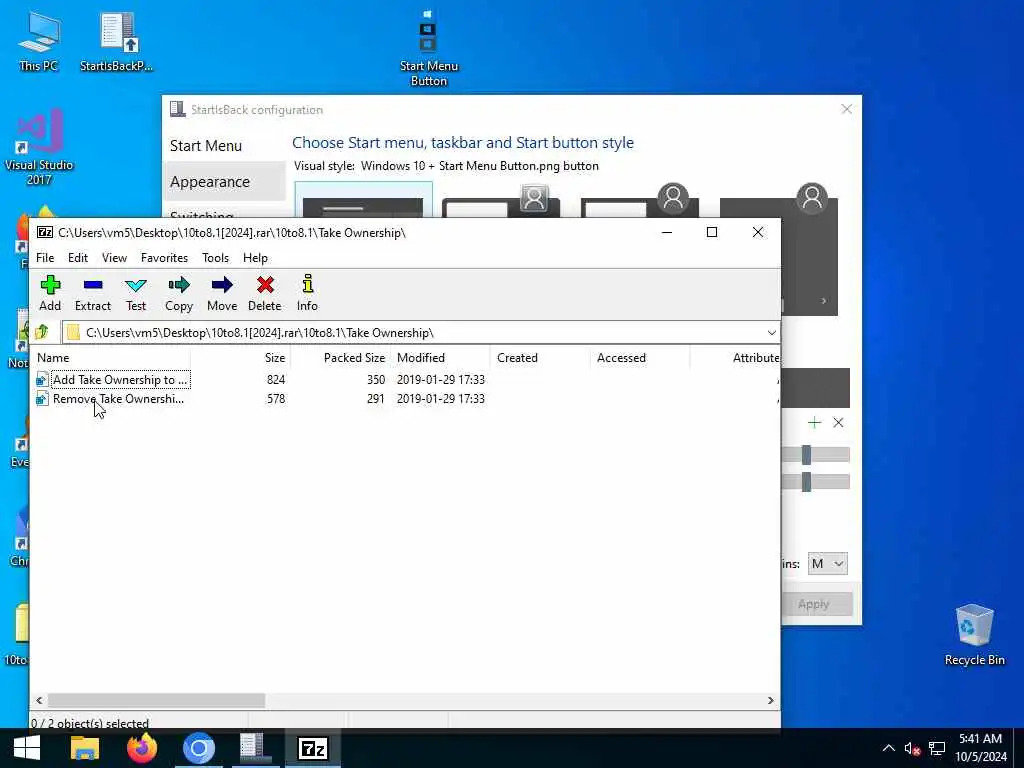
Task: Open the blue circle browser taskbar icon
Action: 199,748
